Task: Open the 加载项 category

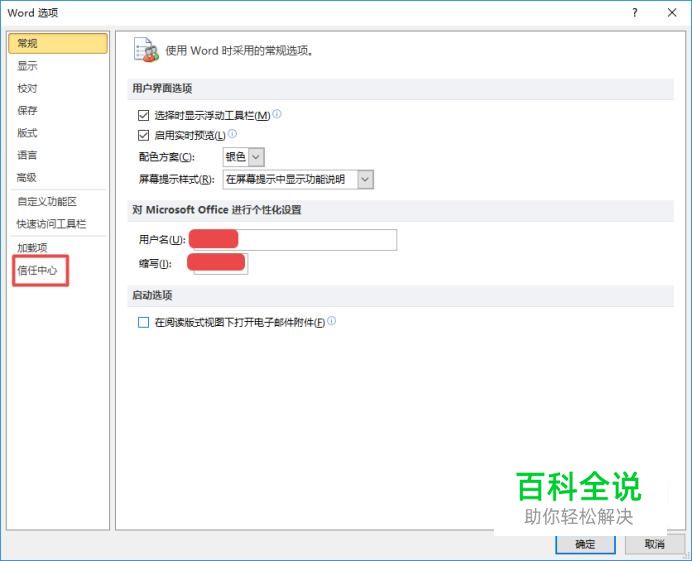Action: pos(32,248)
